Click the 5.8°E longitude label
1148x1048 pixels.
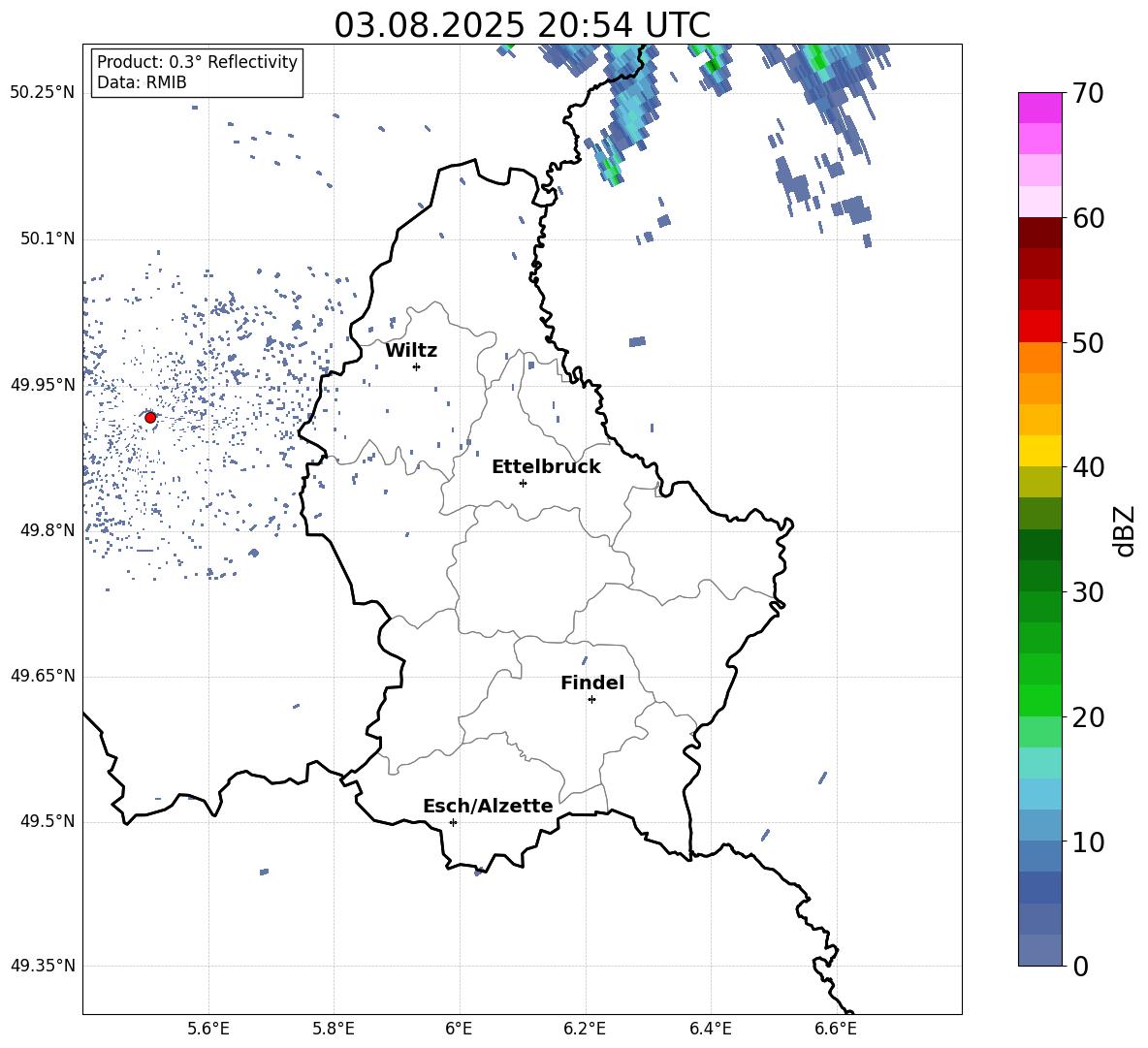(334, 1029)
